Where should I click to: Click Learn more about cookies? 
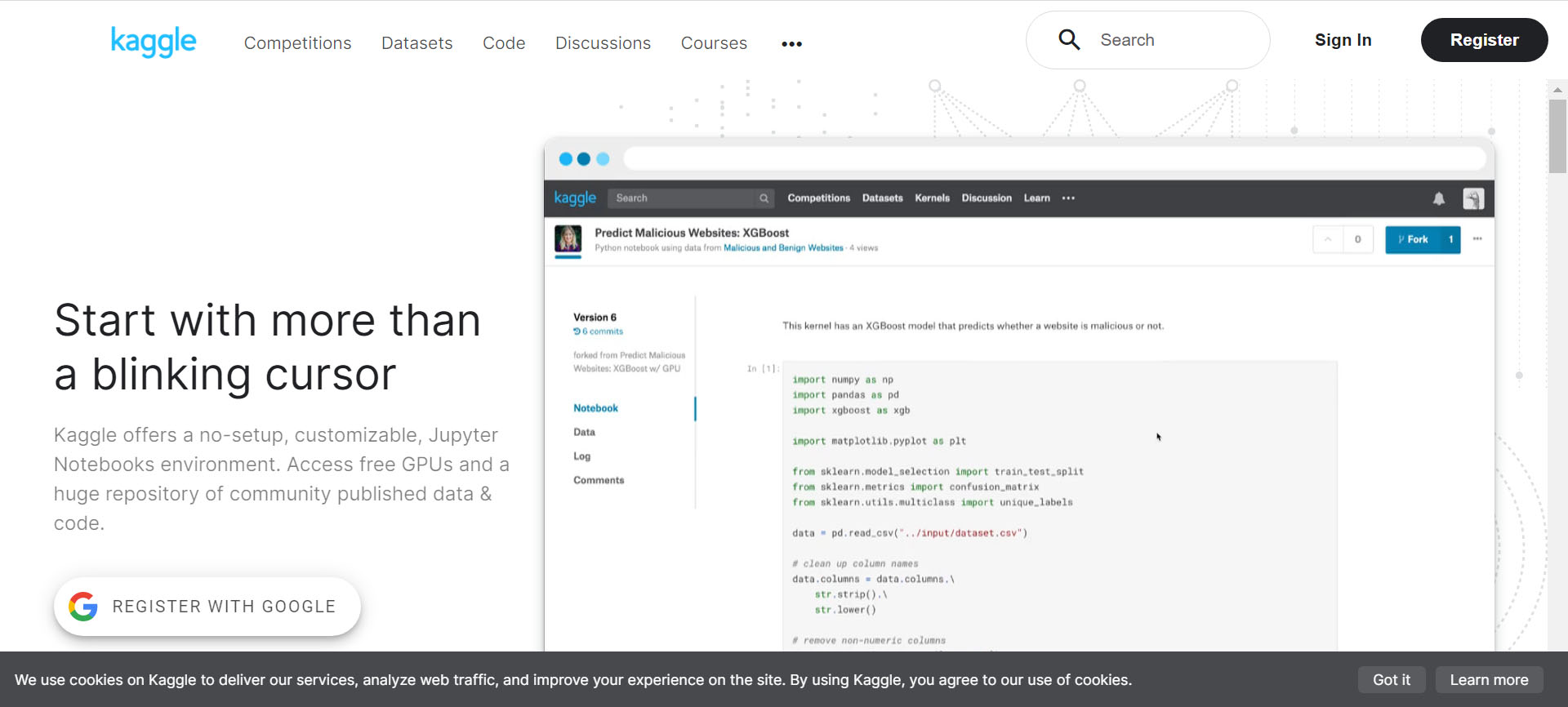[1489, 679]
